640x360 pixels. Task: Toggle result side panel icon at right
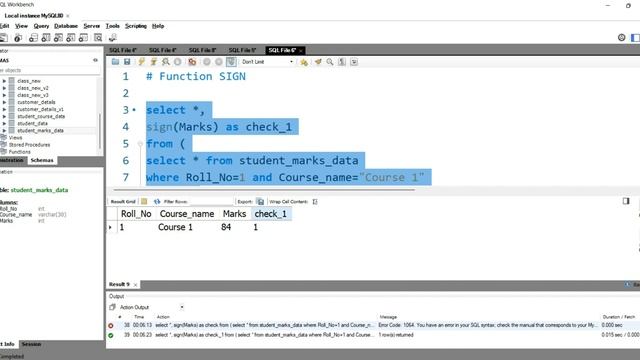coord(626,201)
